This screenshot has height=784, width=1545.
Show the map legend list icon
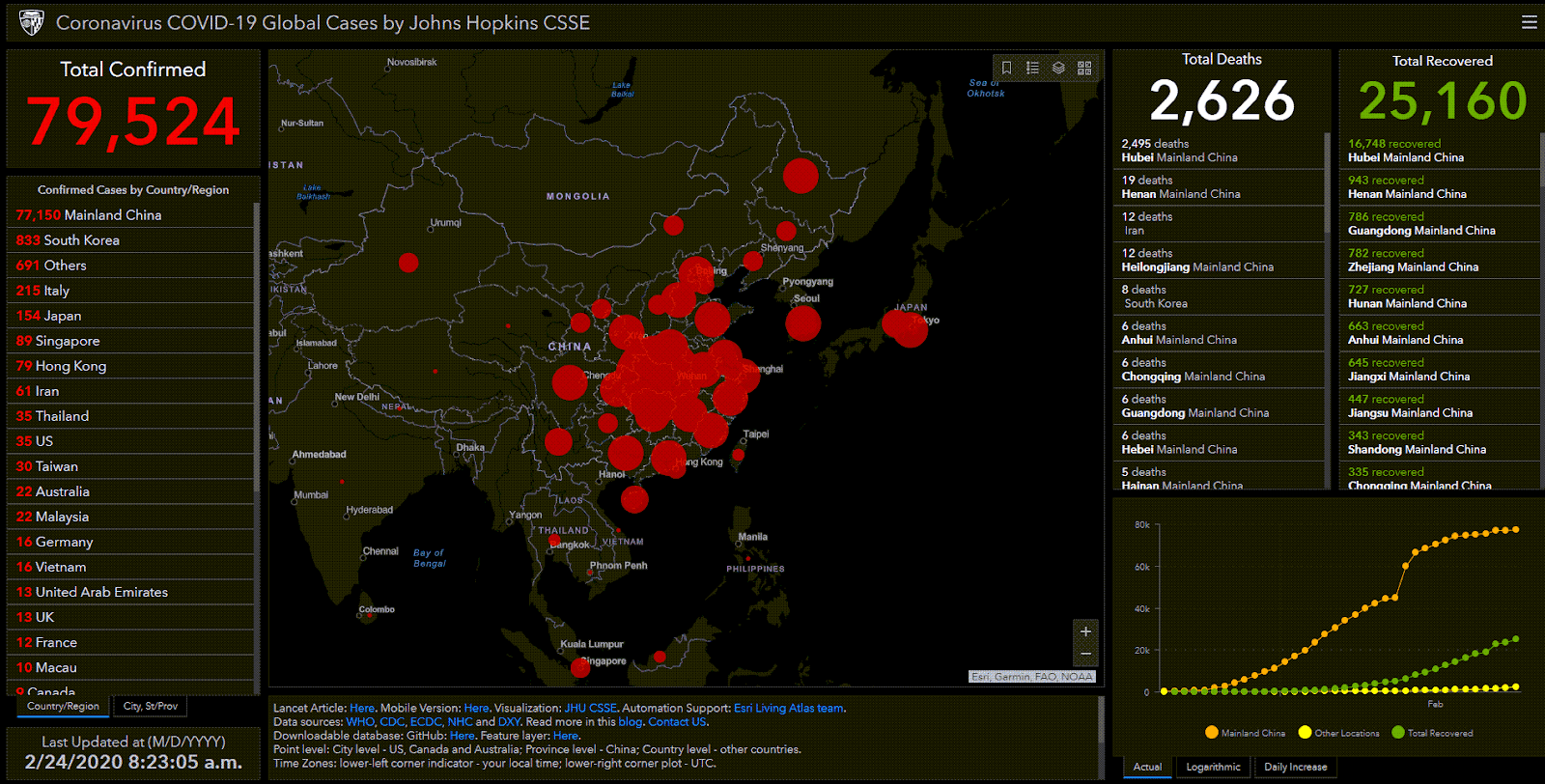coord(1032,68)
